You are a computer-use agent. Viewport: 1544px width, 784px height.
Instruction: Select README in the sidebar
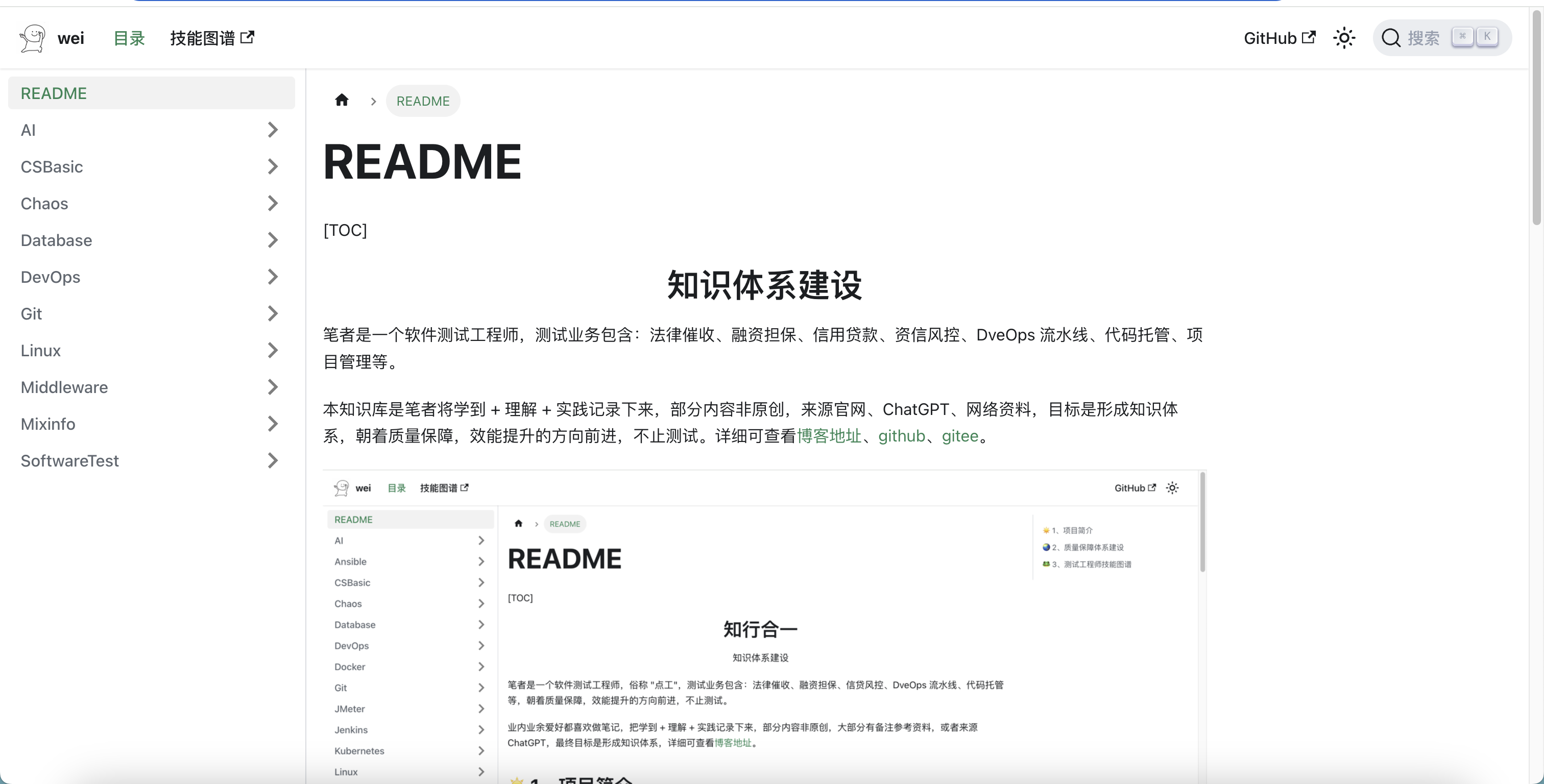[x=152, y=93]
